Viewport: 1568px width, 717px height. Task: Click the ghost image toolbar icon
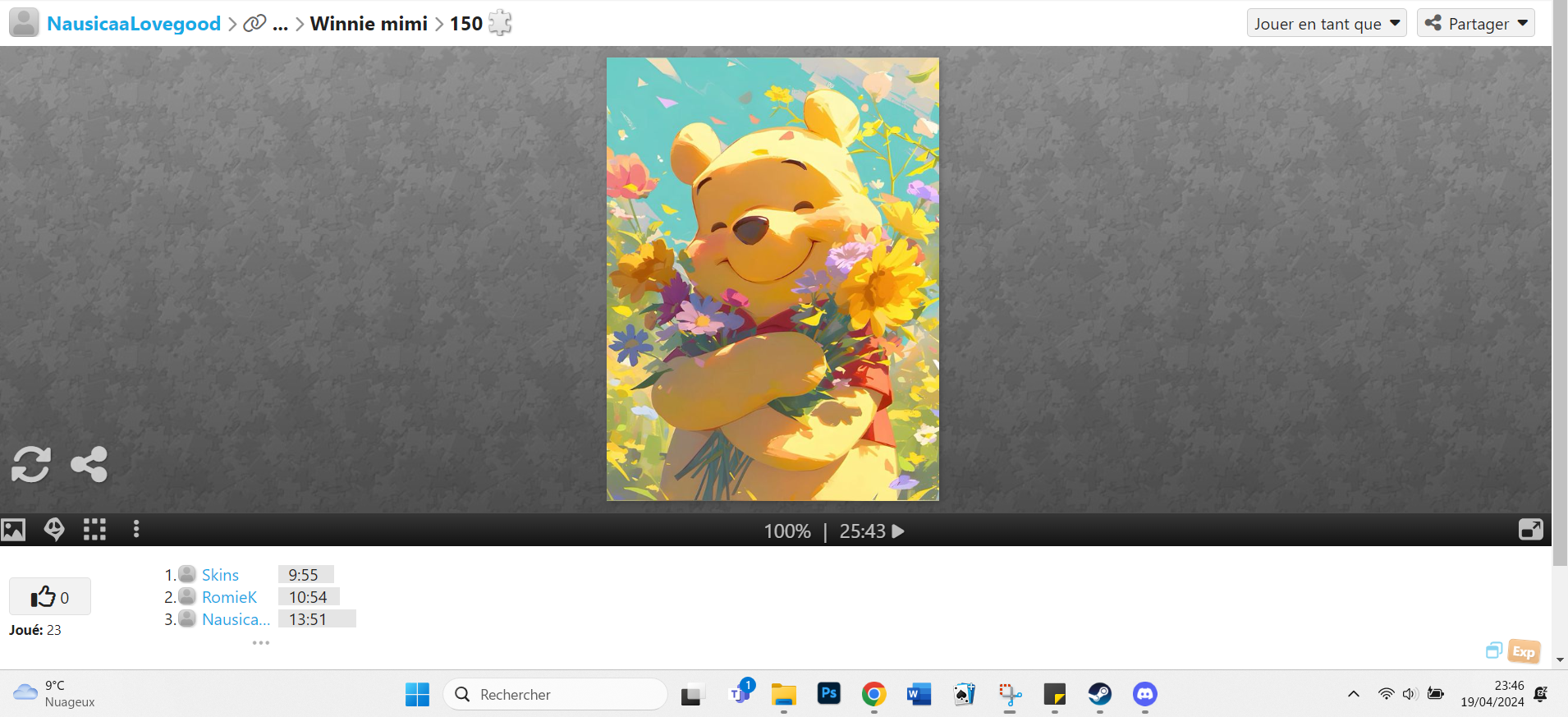tap(54, 530)
